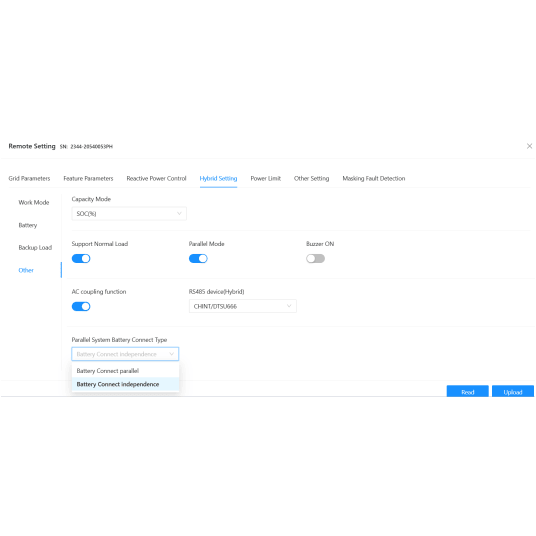Switch to Grid Parameters tab
Image resolution: width=536 pixels, height=536 pixels.
(x=29, y=178)
